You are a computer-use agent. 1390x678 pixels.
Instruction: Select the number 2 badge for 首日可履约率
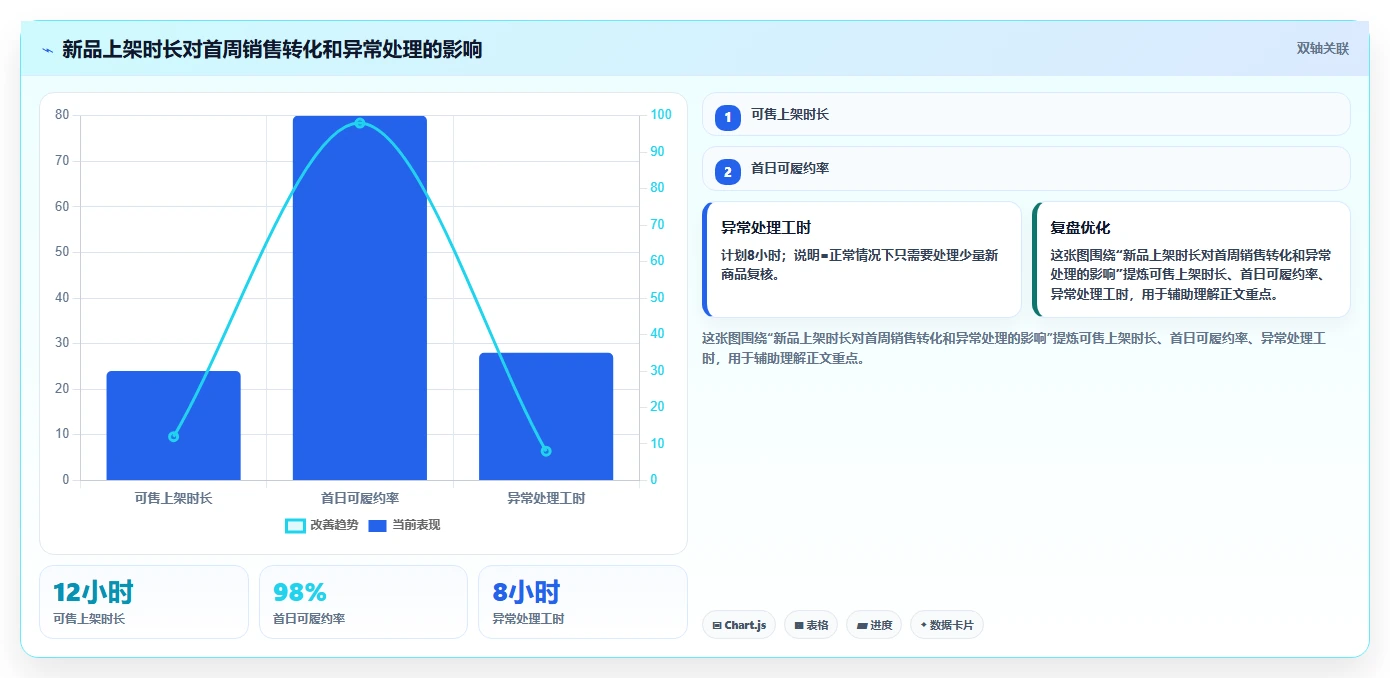(x=728, y=172)
